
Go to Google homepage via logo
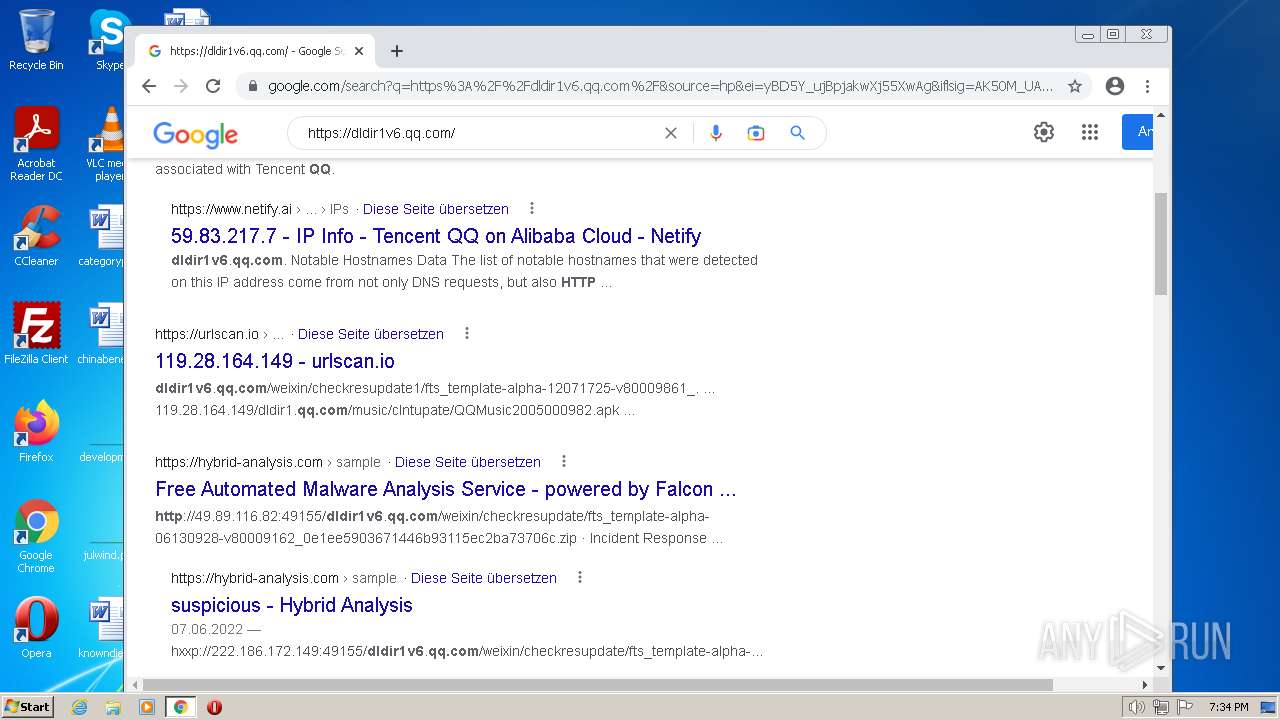click(x=195, y=134)
